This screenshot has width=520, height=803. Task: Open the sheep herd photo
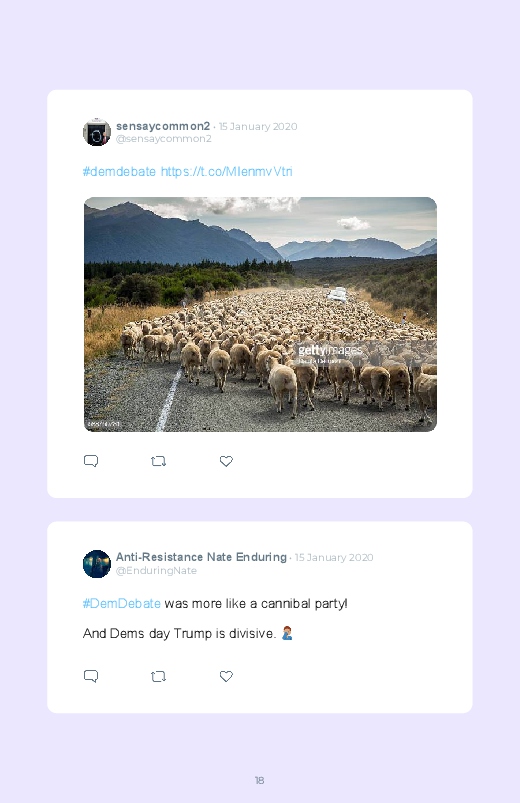point(260,314)
